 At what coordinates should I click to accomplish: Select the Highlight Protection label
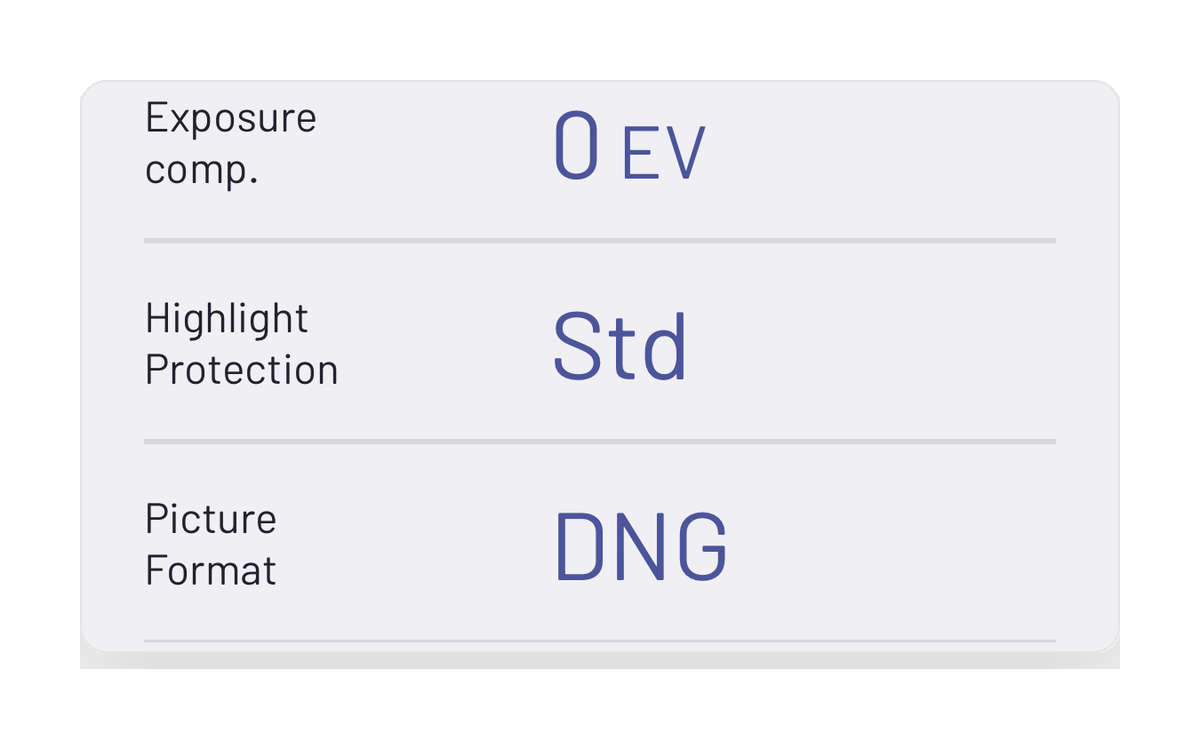[x=242, y=344]
